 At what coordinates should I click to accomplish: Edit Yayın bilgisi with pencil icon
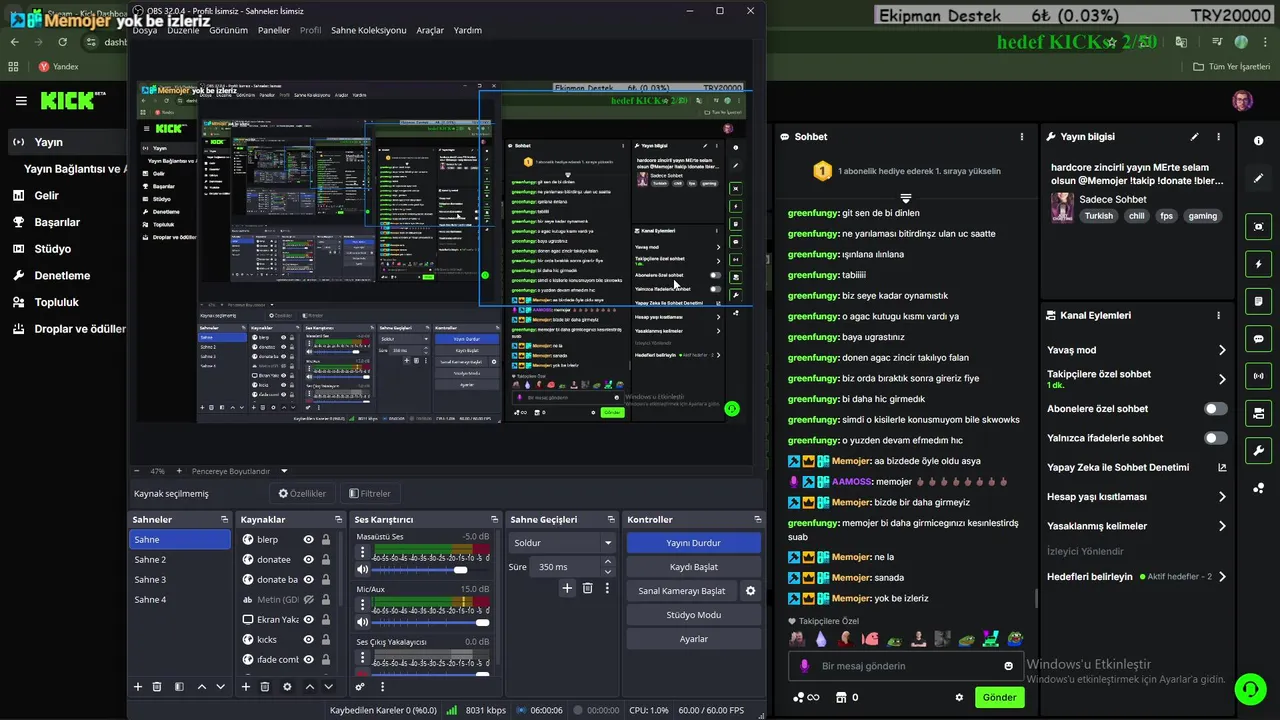(1194, 137)
